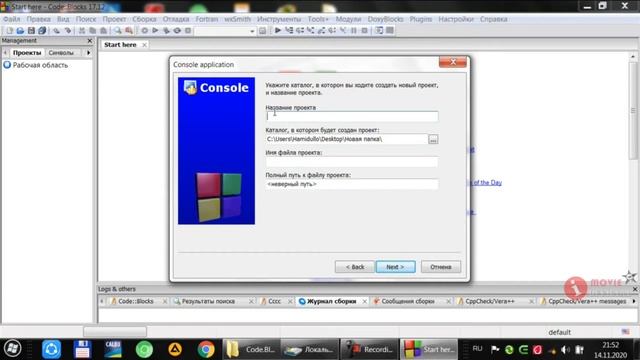The width and height of the screenshot is (640, 360).
Task: Click the Stop debugger toolbar icon
Action: (364, 31)
